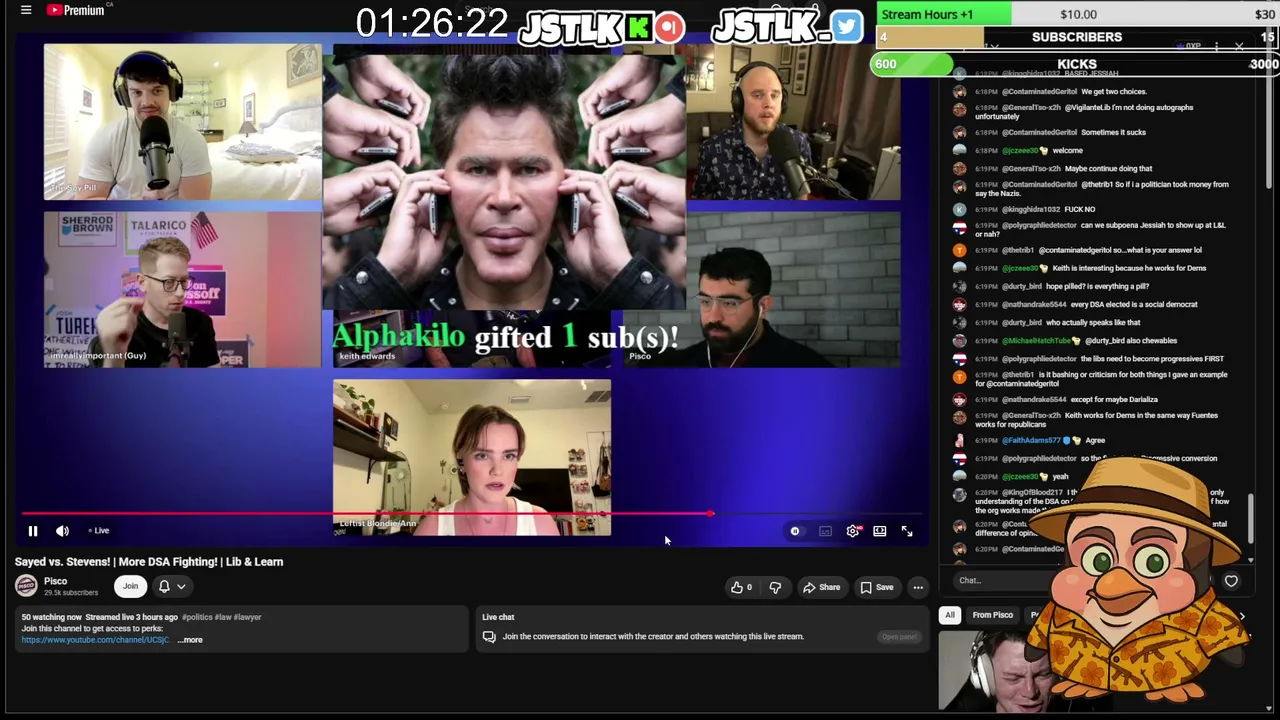
Task: Click the SUBSCRIBERS goal bar
Action: click(1077, 37)
